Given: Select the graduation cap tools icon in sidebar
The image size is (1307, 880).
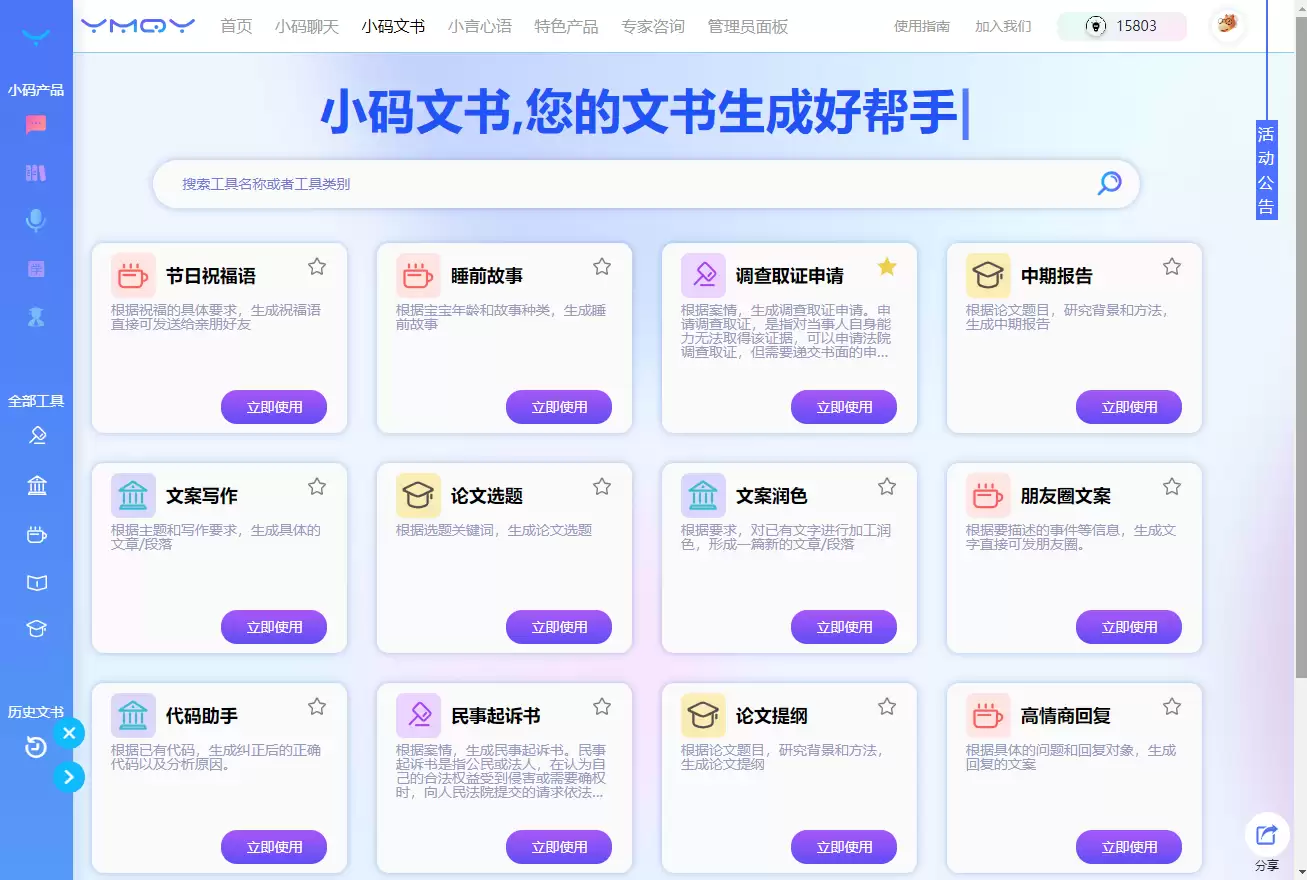Looking at the screenshot, I should 37,629.
